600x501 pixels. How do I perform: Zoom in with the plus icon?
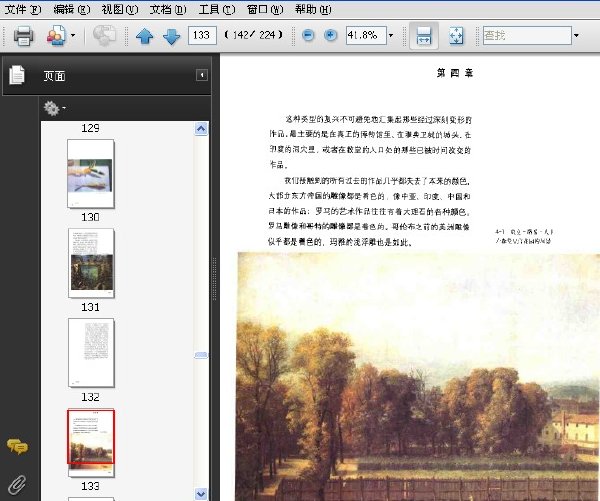[x=330, y=36]
